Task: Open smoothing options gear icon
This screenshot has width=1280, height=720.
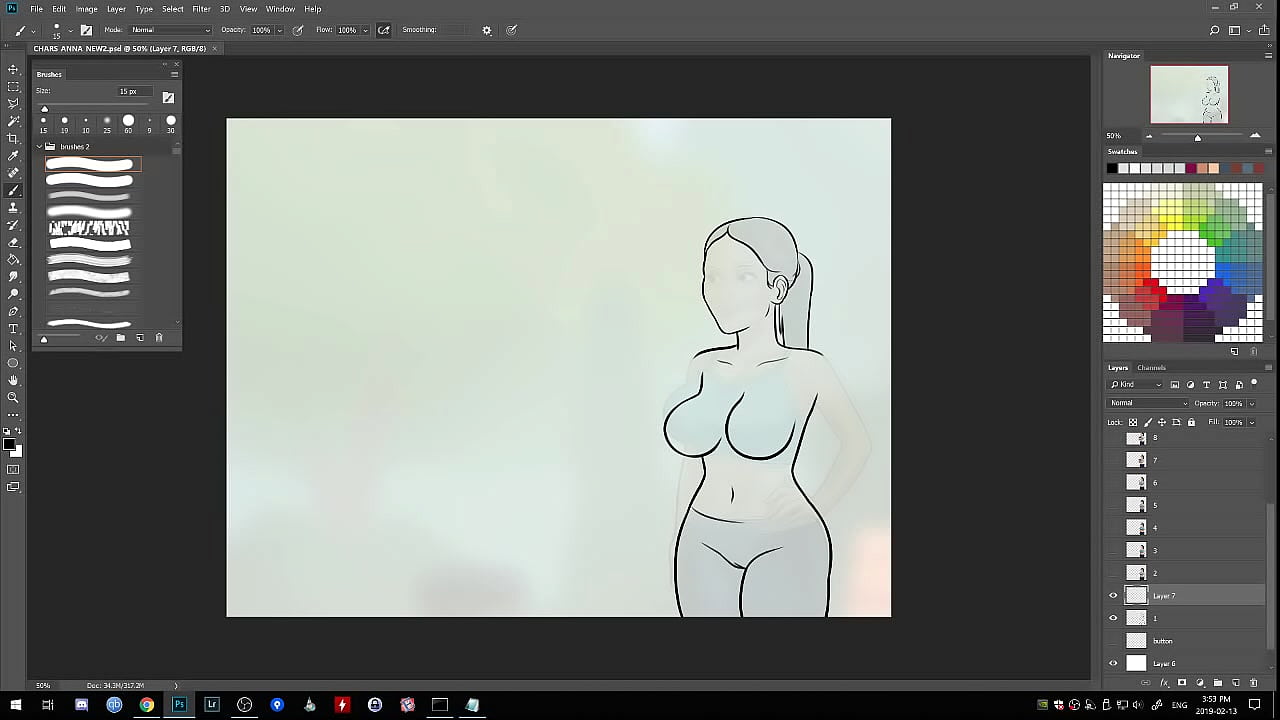Action: pyautogui.click(x=487, y=30)
